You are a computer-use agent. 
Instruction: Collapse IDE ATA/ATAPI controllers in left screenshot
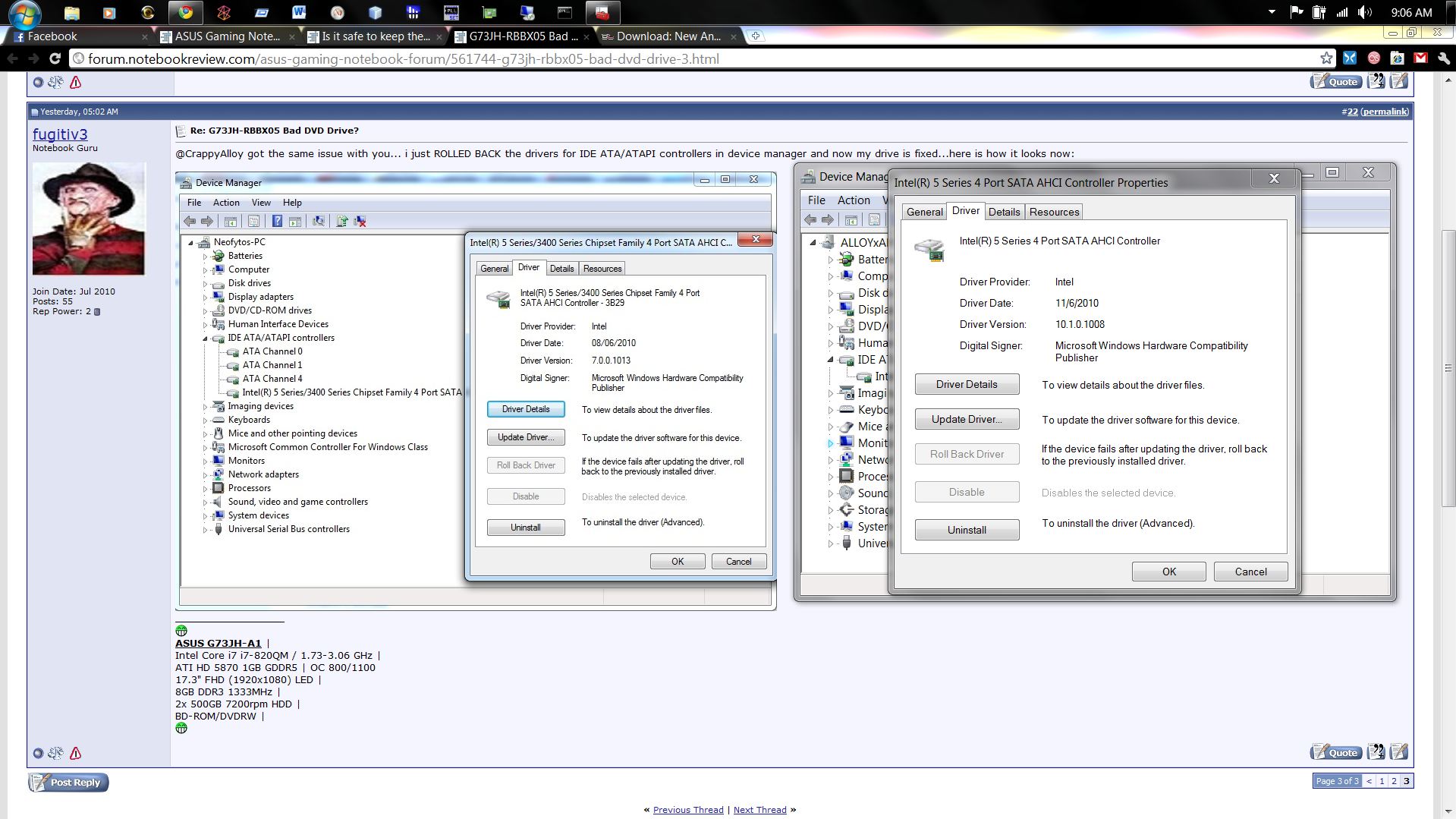(x=205, y=339)
